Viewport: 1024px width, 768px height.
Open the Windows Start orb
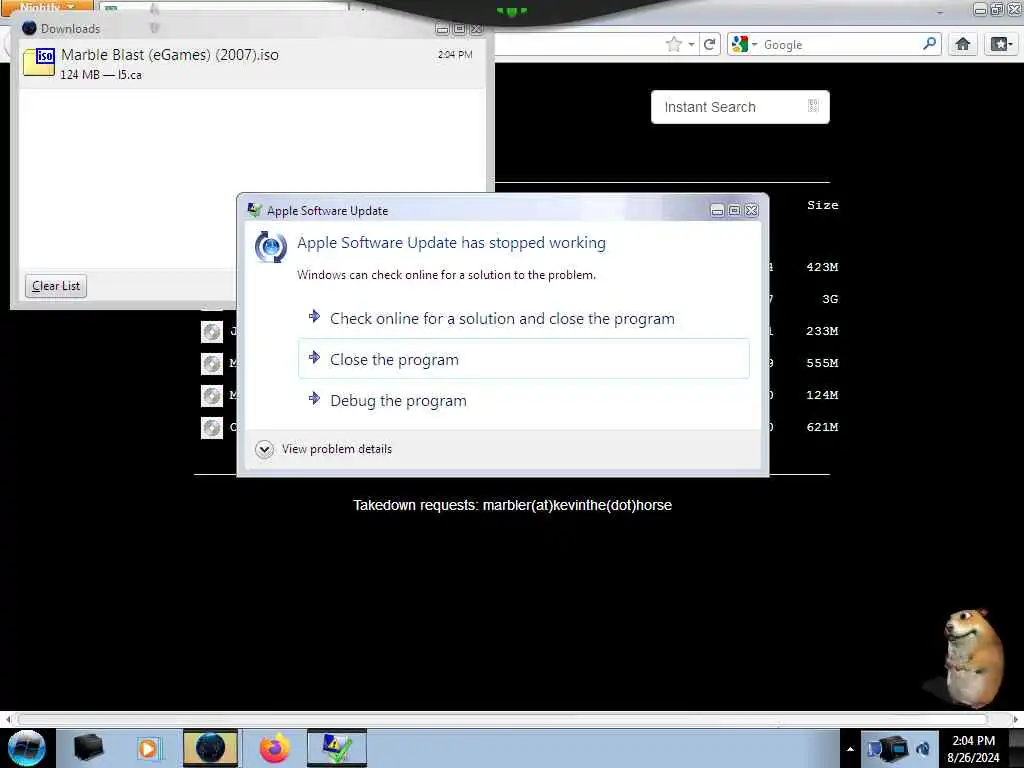coord(27,748)
